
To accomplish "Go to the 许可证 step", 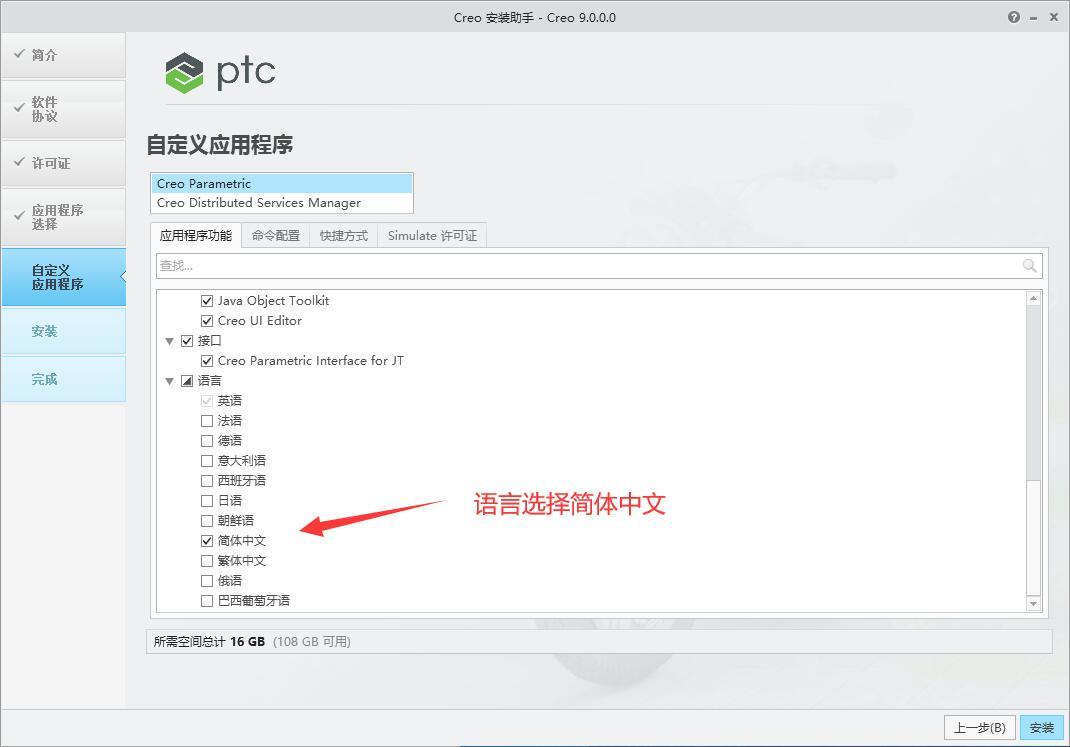I will (x=63, y=163).
